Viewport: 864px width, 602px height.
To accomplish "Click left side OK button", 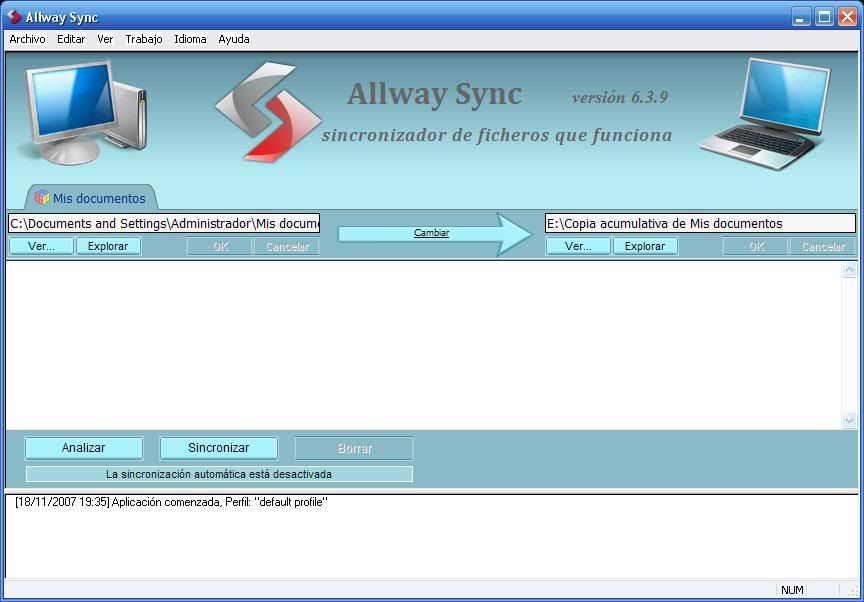I will click(x=220, y=246).
